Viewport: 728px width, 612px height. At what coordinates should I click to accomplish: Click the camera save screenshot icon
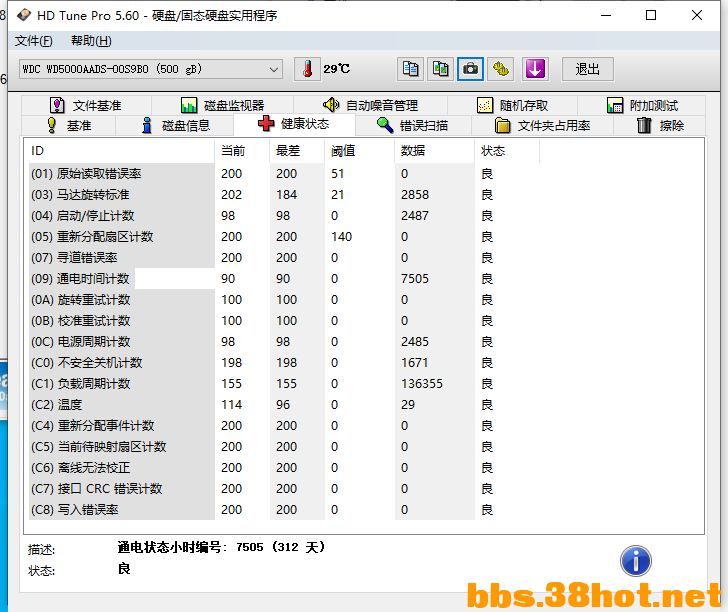click(470, 69)
